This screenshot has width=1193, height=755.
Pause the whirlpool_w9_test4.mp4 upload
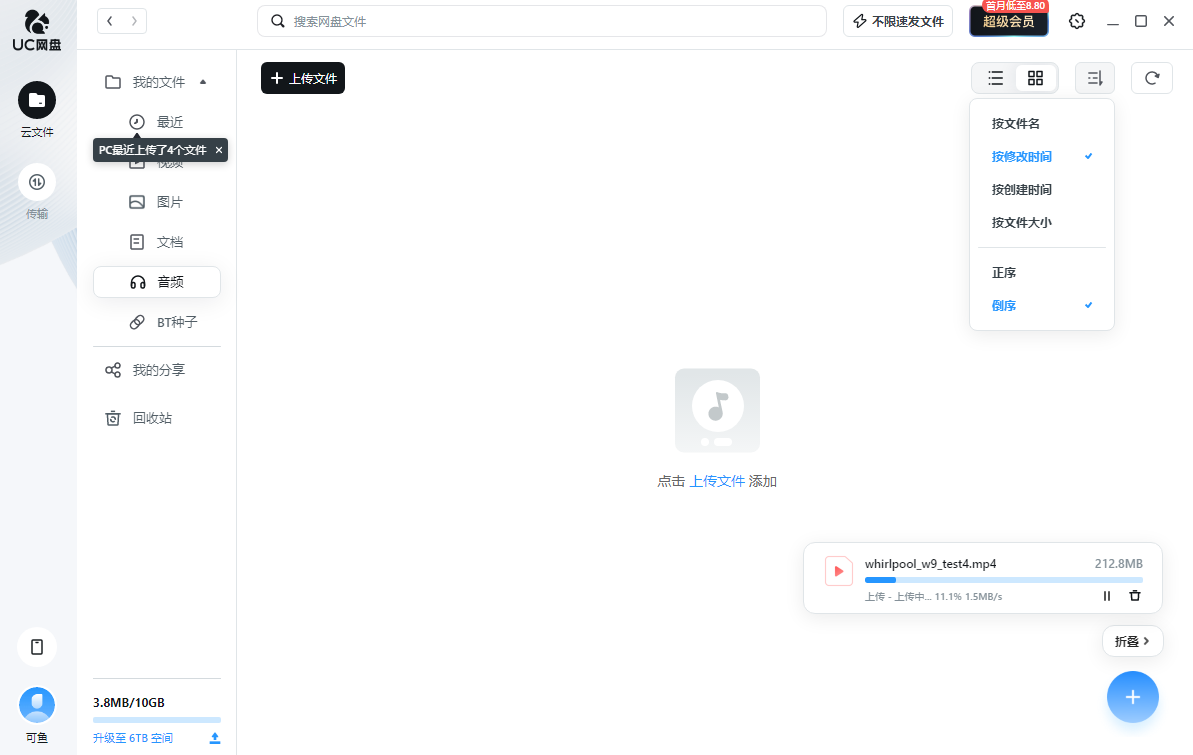click(x=1107, y=596)
